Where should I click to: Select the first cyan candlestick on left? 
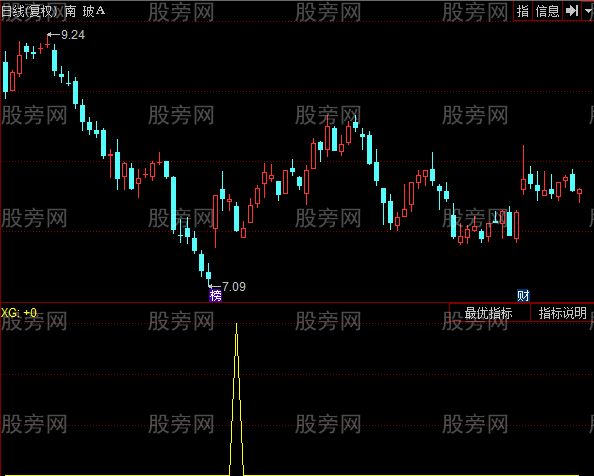pyautogui.click(x=5, y=76)
